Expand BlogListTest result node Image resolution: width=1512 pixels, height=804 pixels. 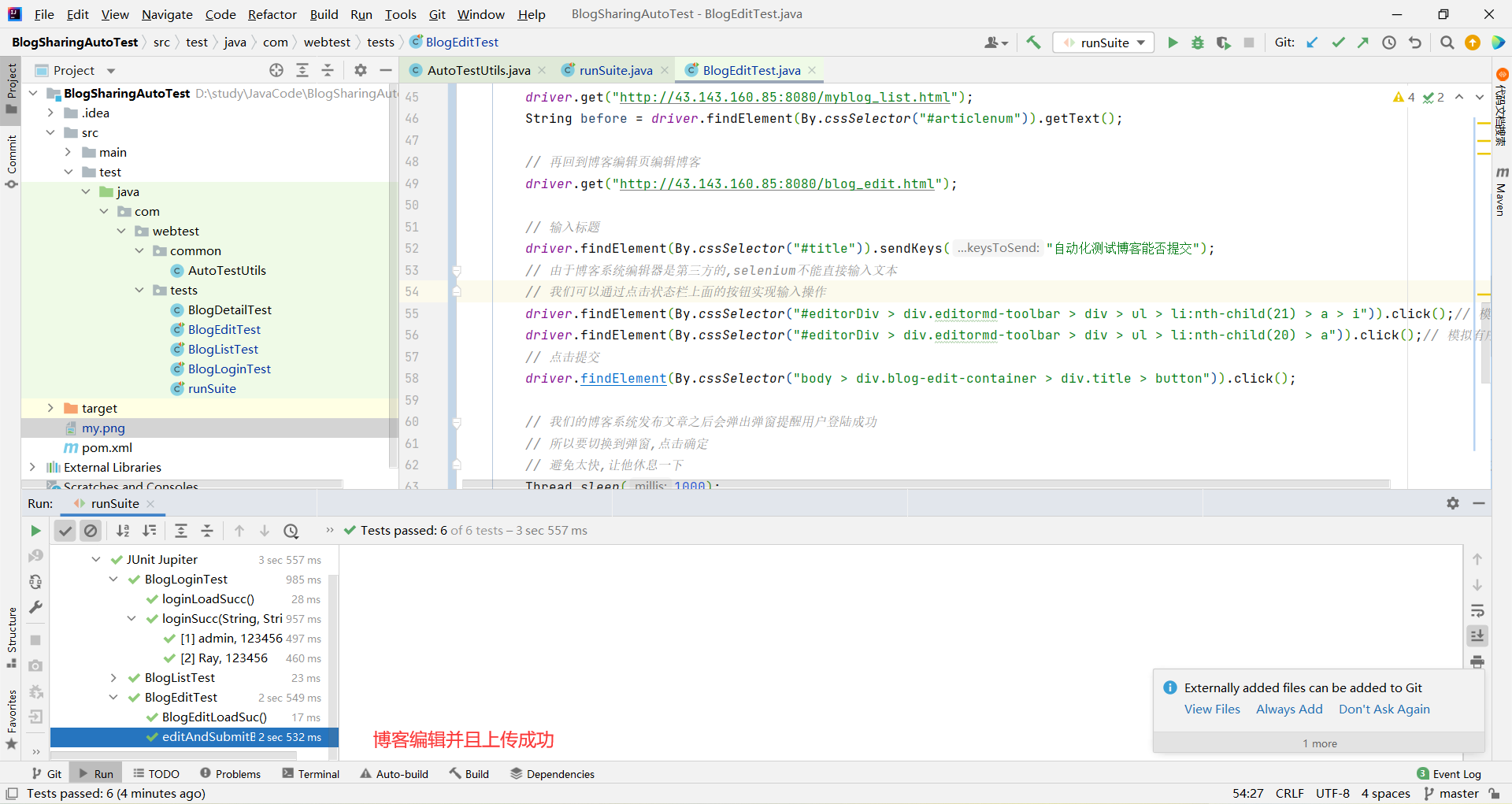click(113, 677)
